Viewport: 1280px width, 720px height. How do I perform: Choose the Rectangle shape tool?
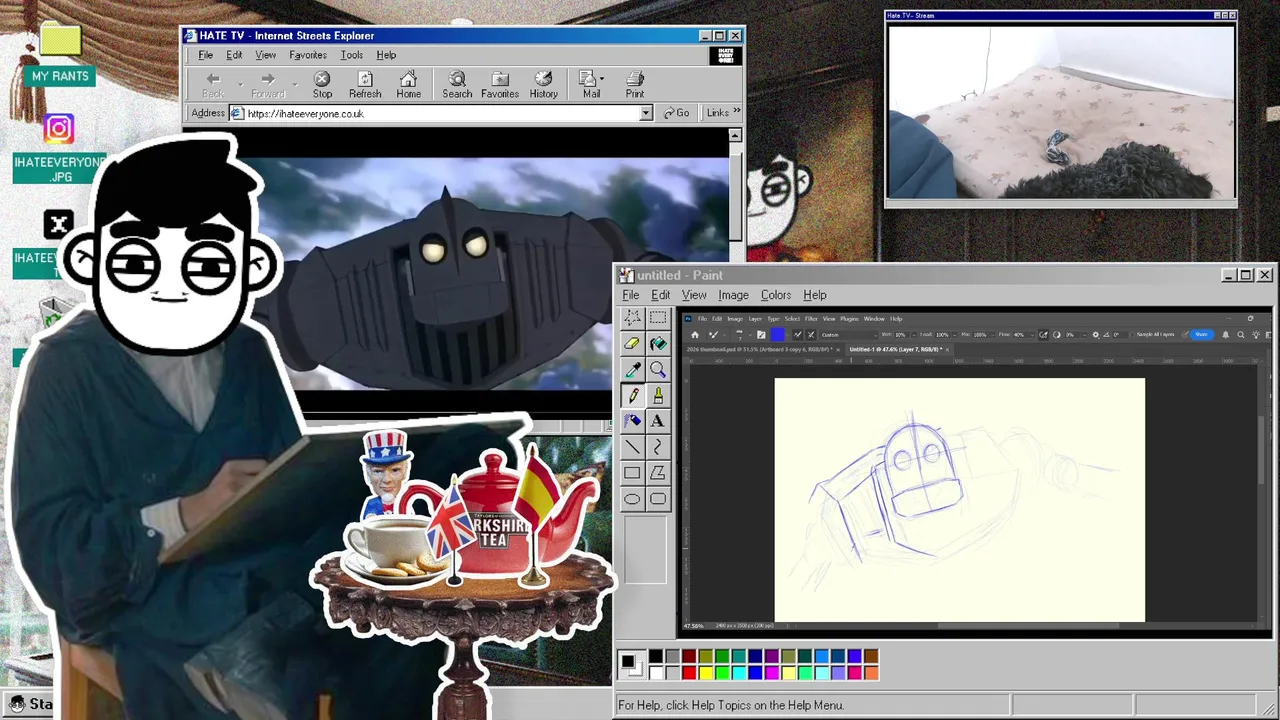coord(632,473)
